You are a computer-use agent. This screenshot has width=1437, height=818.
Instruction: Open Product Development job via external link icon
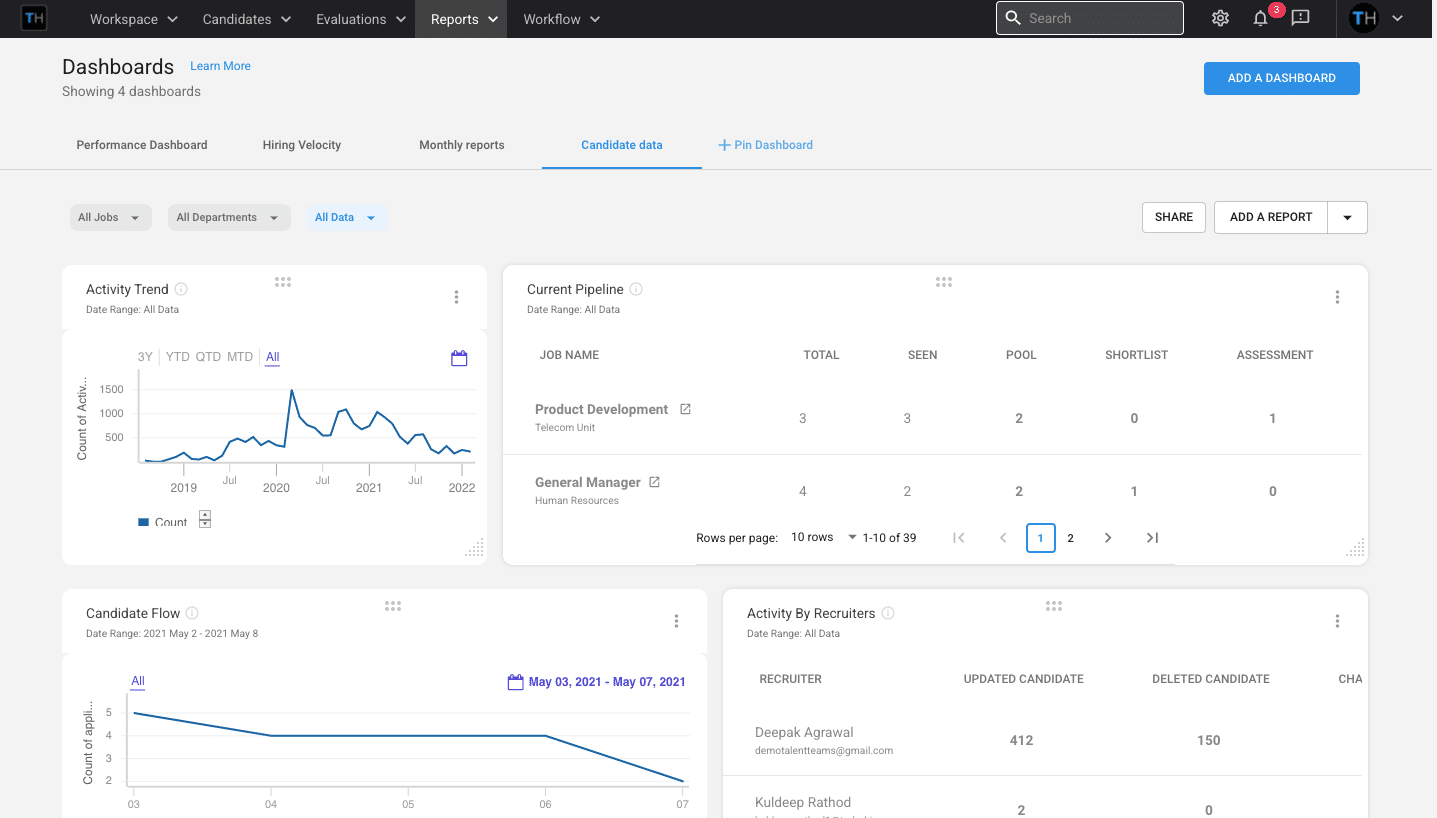click(x=684, y=408)
